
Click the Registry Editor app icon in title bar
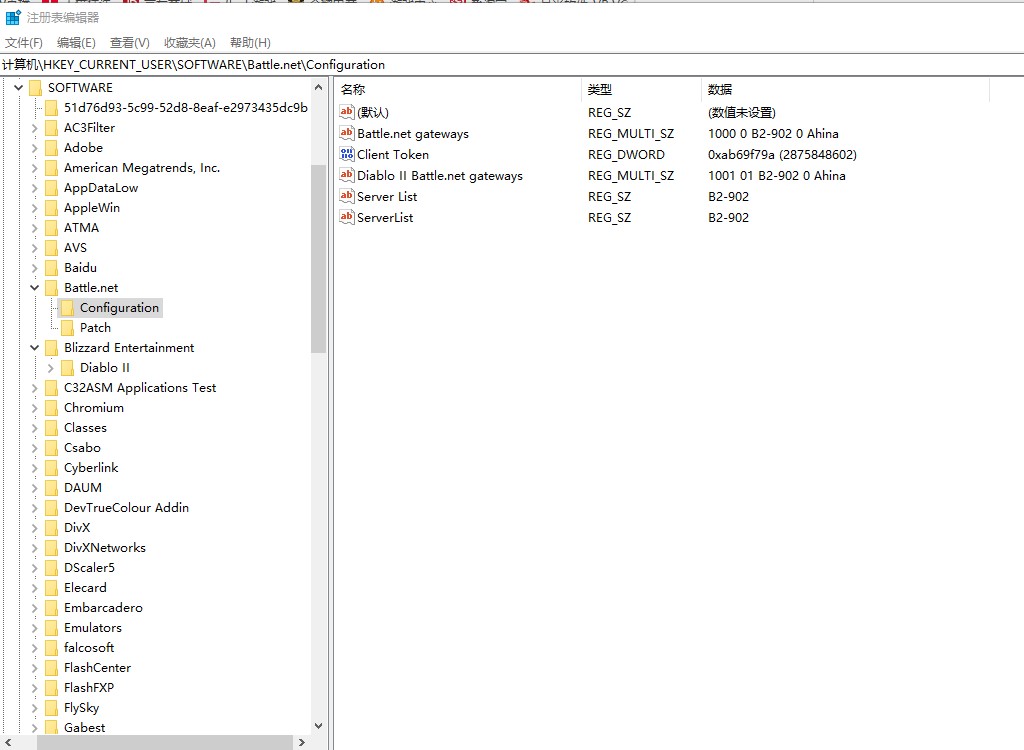[x=13, y=17]
